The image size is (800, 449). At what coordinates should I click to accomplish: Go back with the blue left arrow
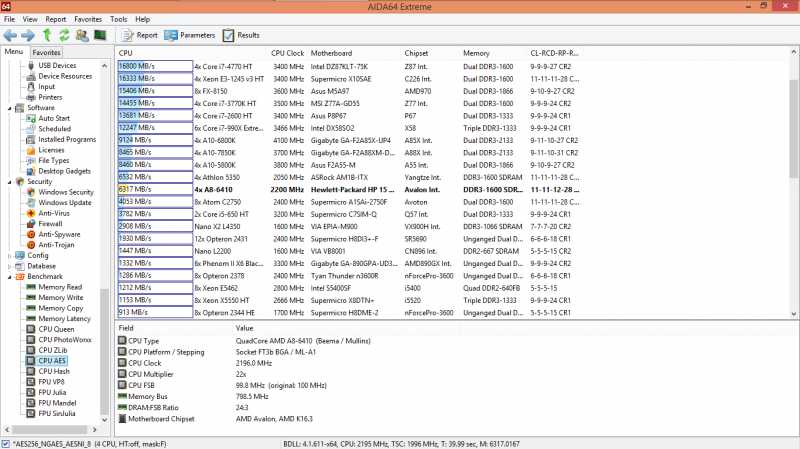10,35
